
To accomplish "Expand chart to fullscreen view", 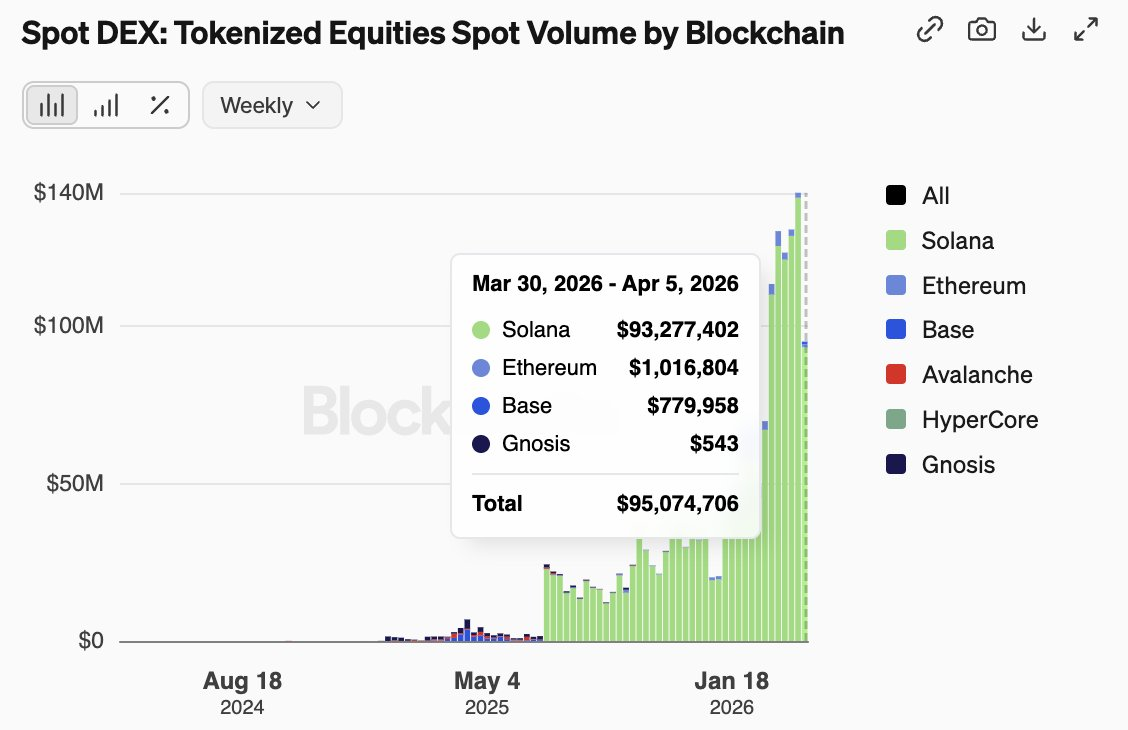I will pyautogui.click(x=1085, y=31).
